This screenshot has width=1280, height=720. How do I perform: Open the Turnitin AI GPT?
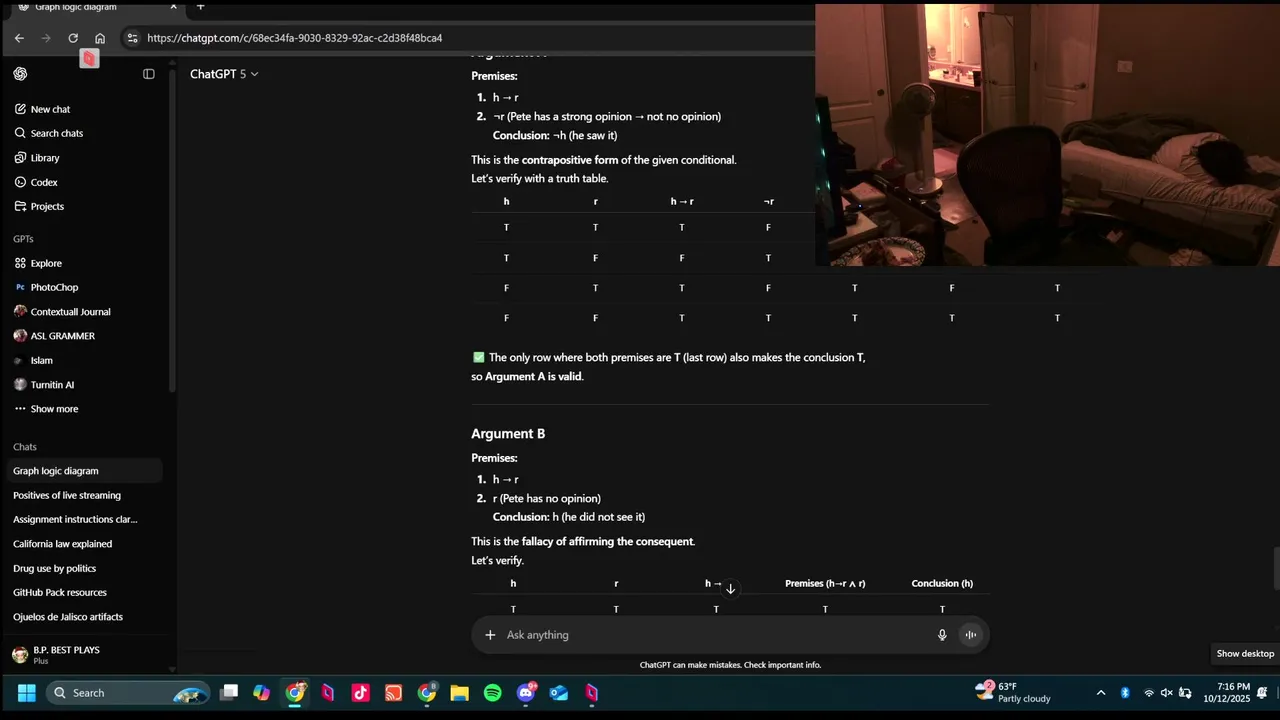coord(52,385)
